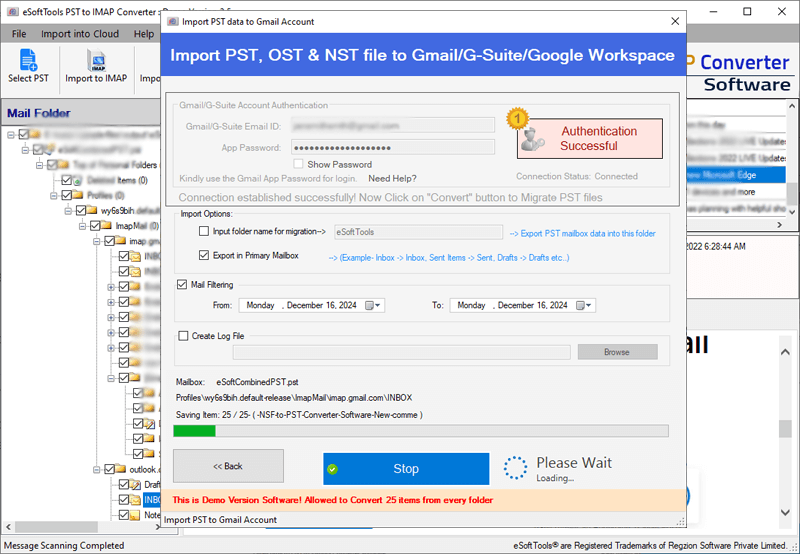Click the Gmail/G-Suite Email ID field
The height and width of the screenshot is (554, 800).
392,125
